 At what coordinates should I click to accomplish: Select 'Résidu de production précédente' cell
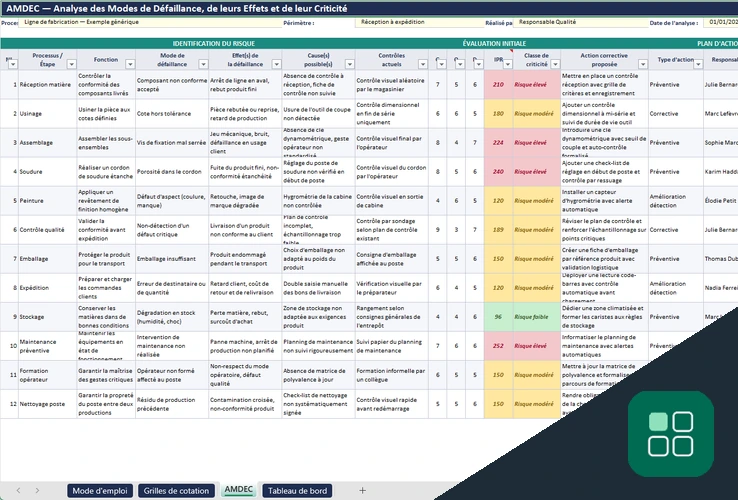click(x=172, y=404)
